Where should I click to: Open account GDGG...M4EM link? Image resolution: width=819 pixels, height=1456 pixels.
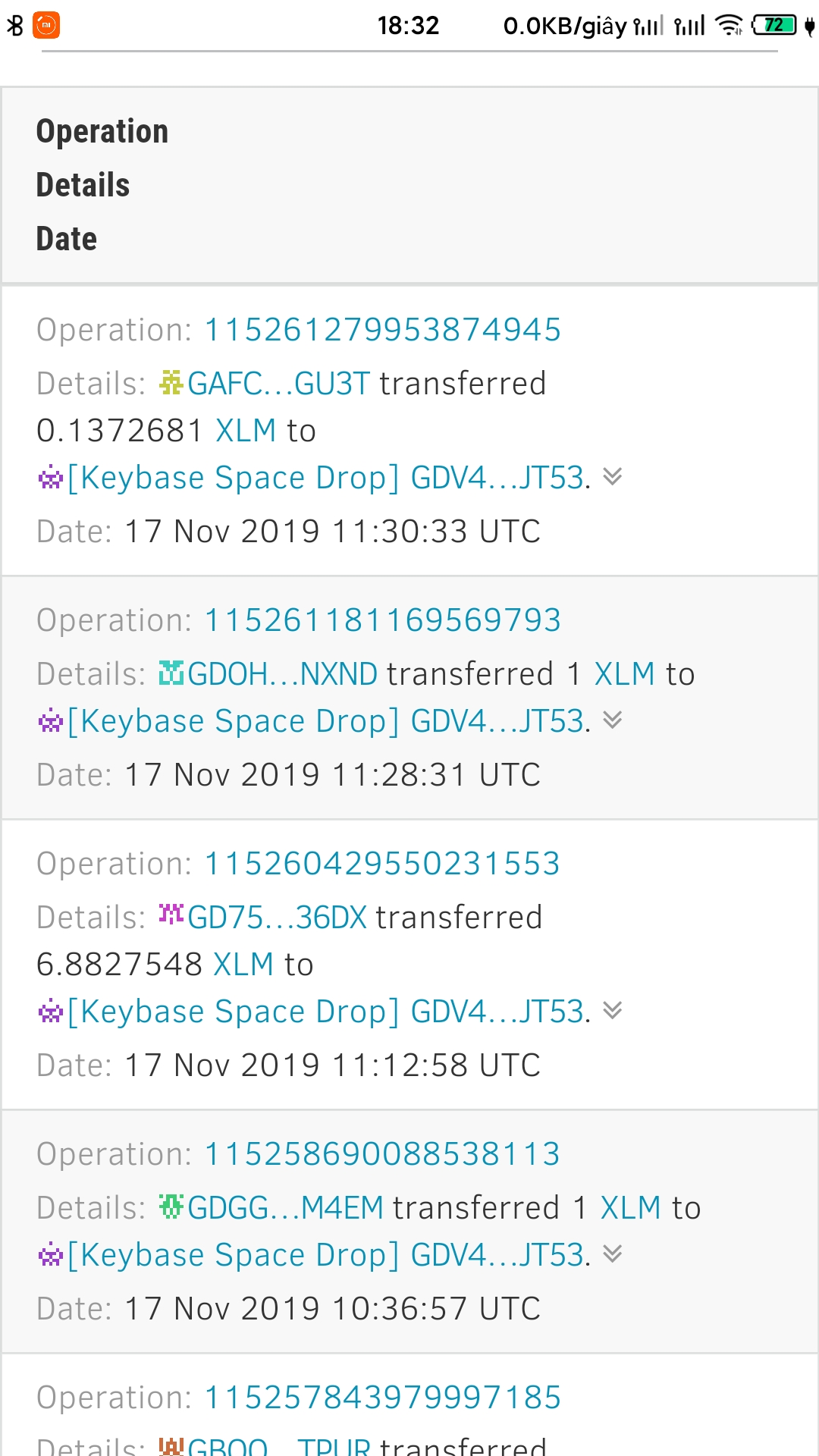pyautogui.click(x=285, y=1208)
